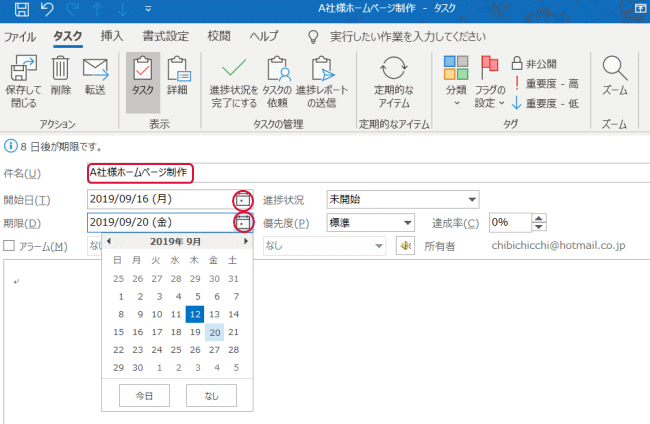Decrease % Complete (達成率) with down arrow

click(x=538, y=227)
